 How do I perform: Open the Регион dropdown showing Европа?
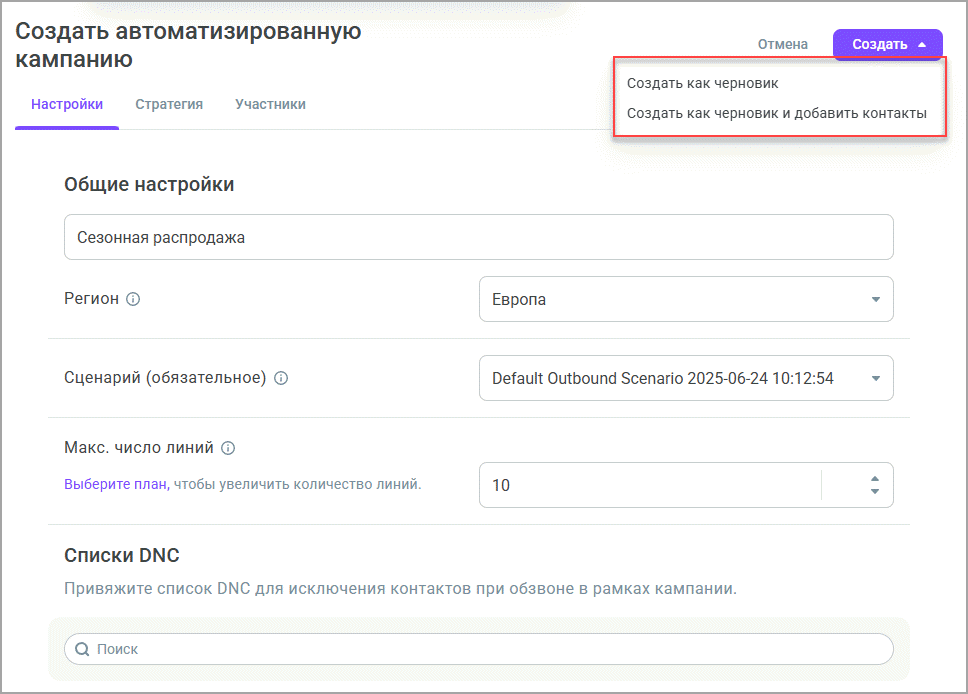tap(686, 299)
